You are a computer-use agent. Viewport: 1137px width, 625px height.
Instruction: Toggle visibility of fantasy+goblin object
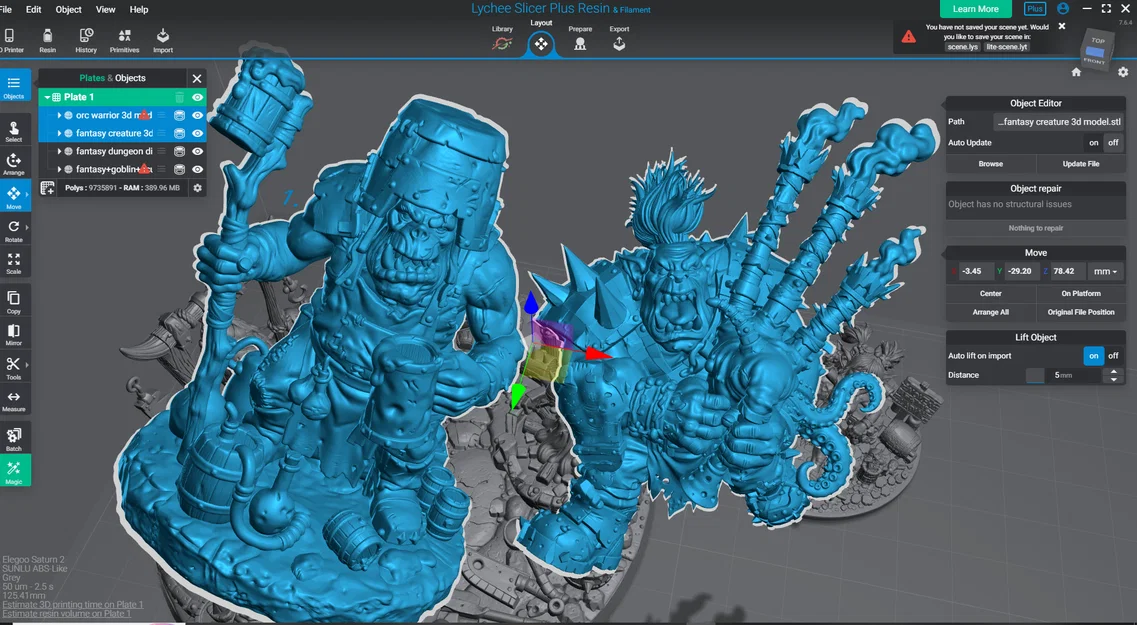click(197, 169)
